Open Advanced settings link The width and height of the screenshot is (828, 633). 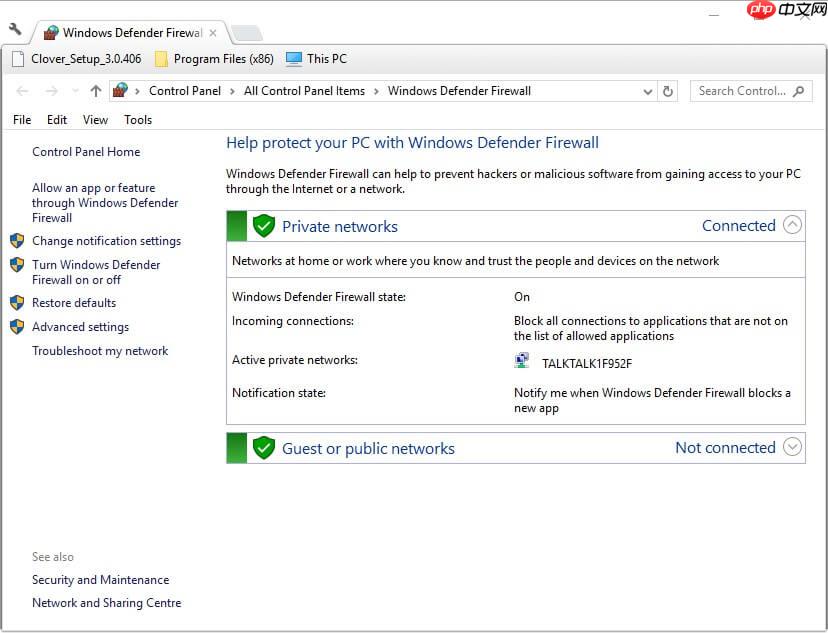[x=80, y=327]
